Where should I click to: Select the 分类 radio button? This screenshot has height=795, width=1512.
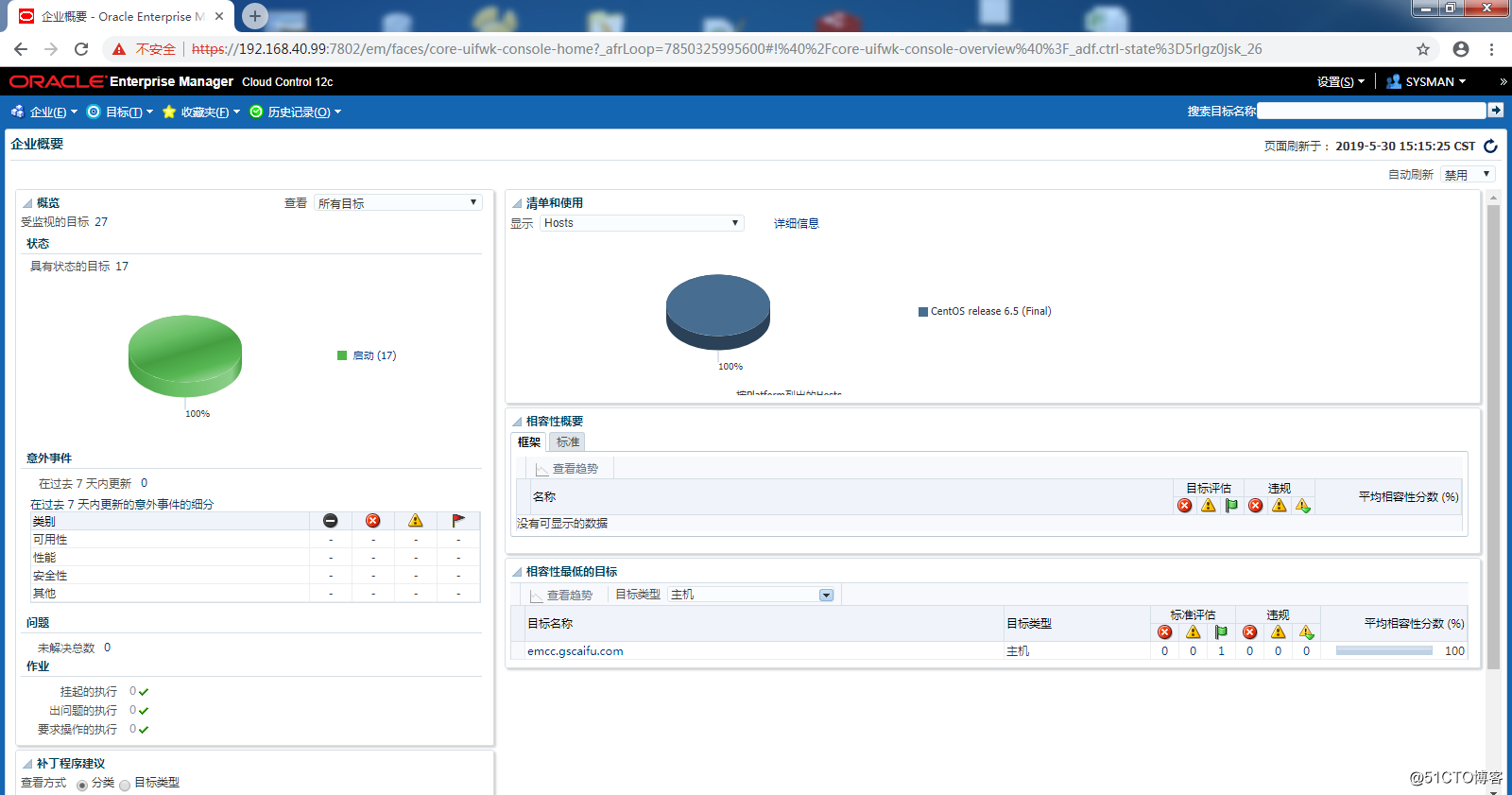coord(82,785)
